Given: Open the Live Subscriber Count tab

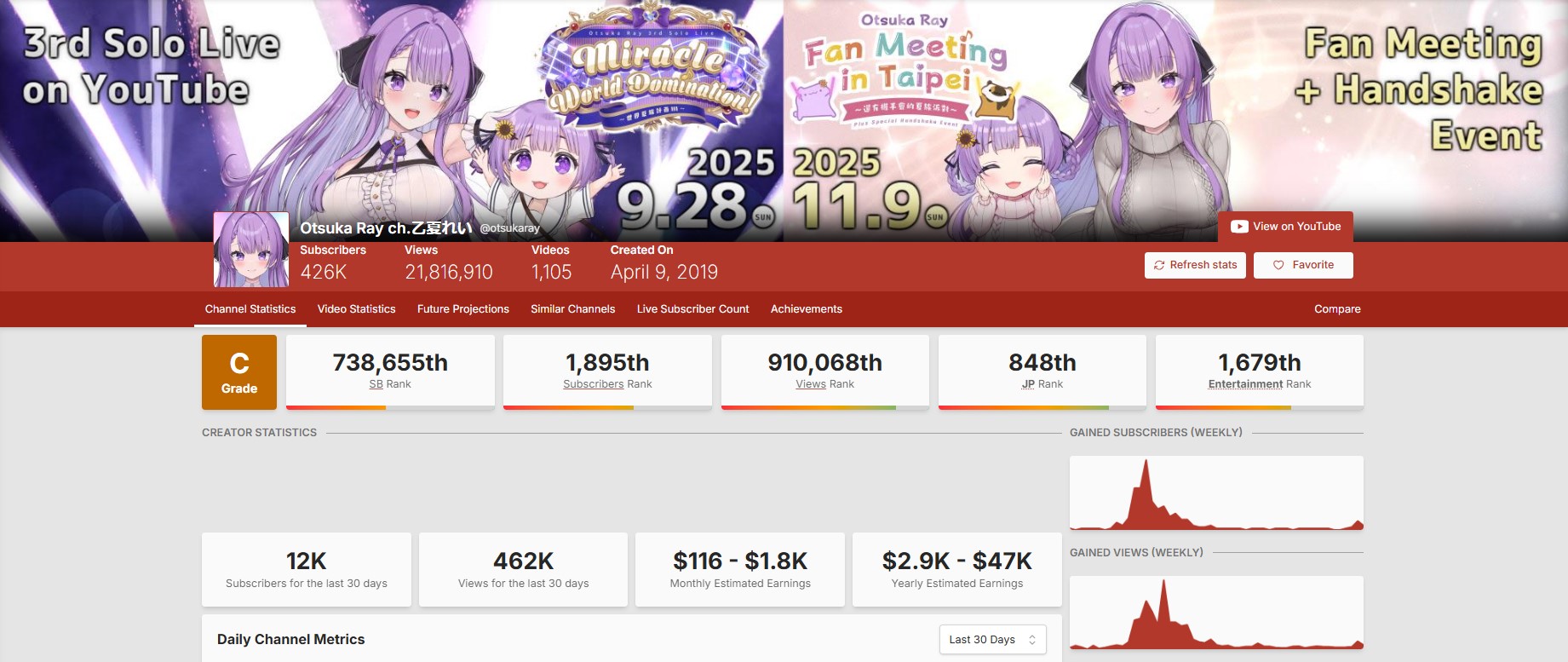Looking at the screenshot, I should (692, 309).
